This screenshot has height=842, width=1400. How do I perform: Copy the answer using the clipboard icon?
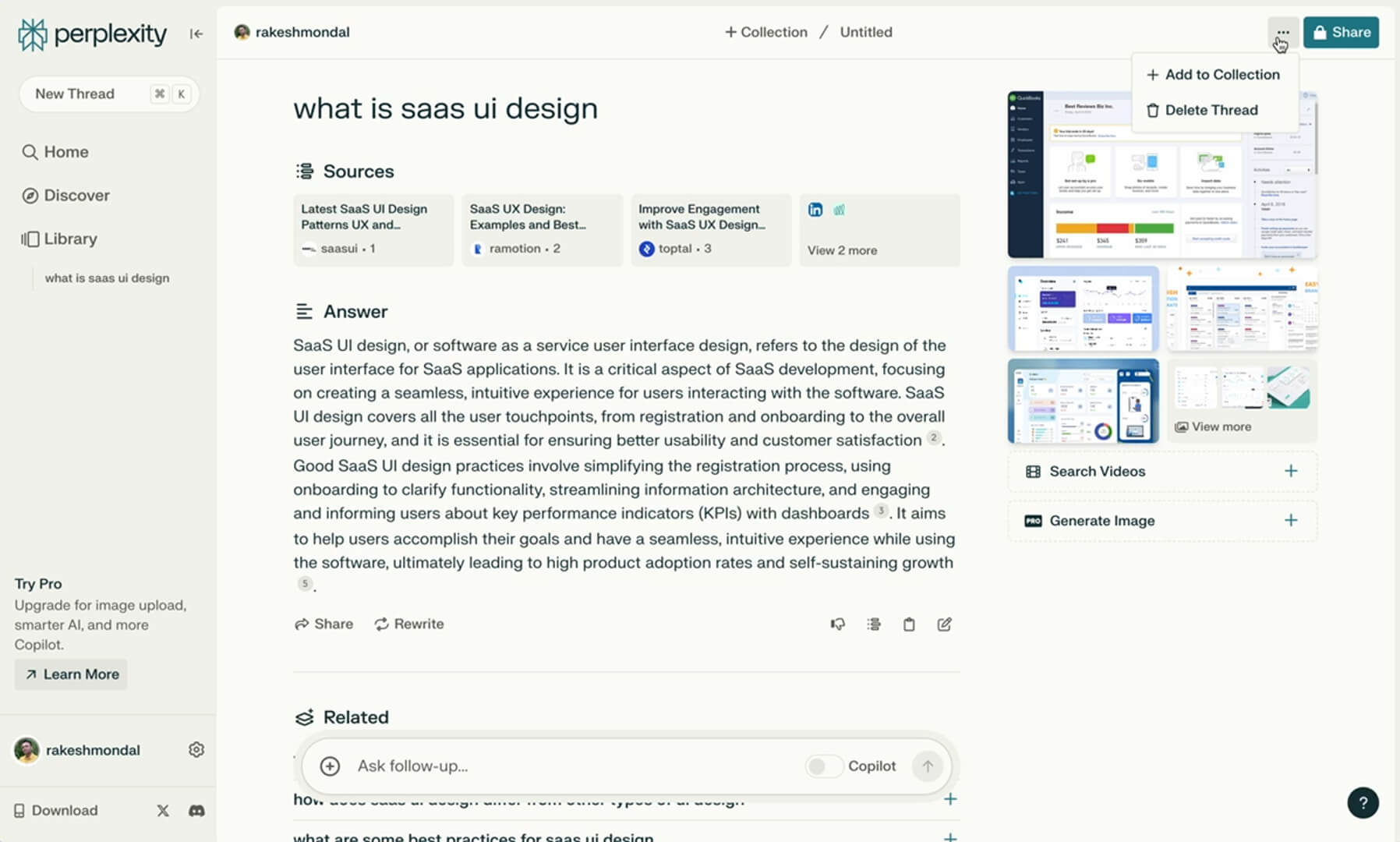909,624
